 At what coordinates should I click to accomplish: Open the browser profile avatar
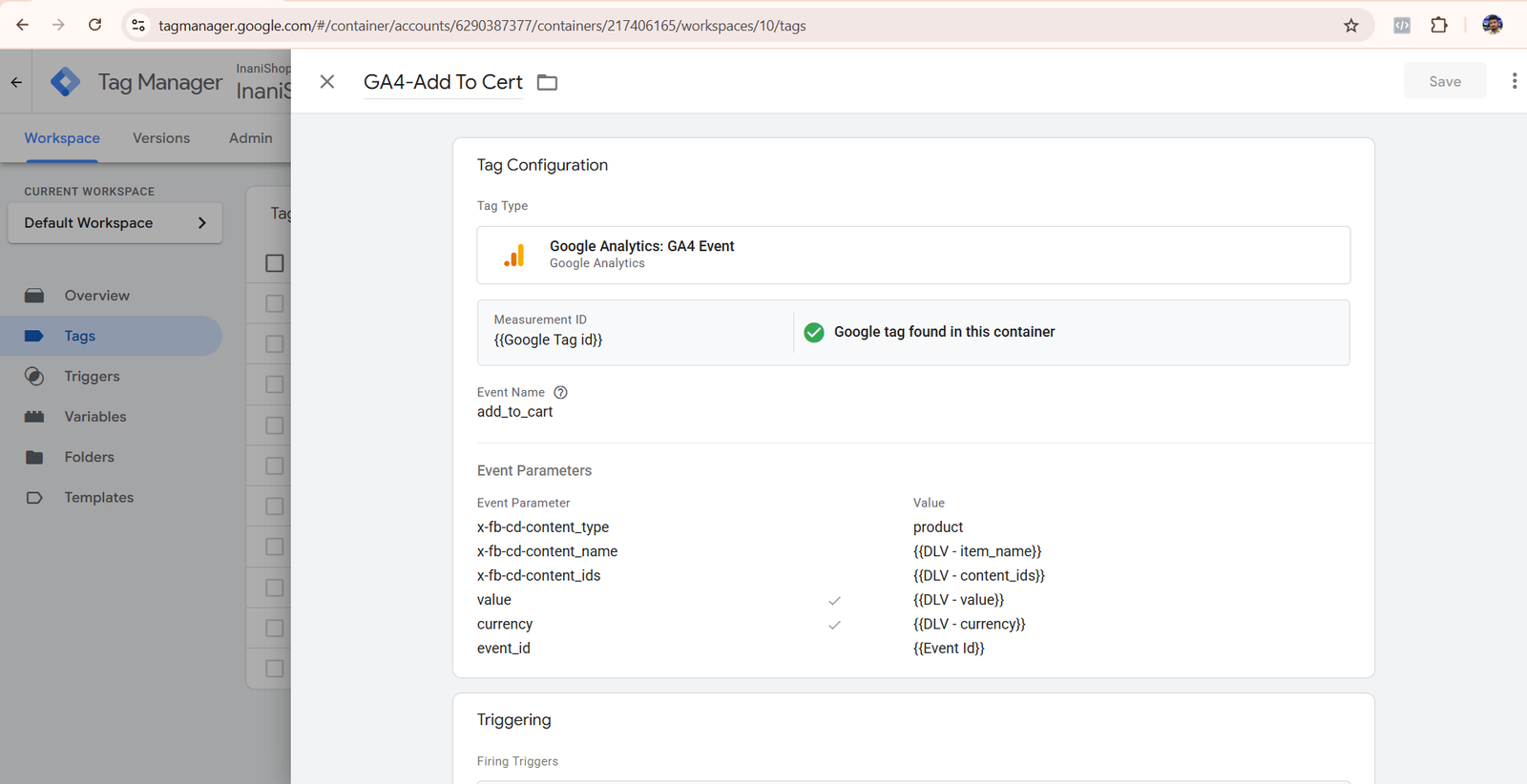click(1493, 26)
